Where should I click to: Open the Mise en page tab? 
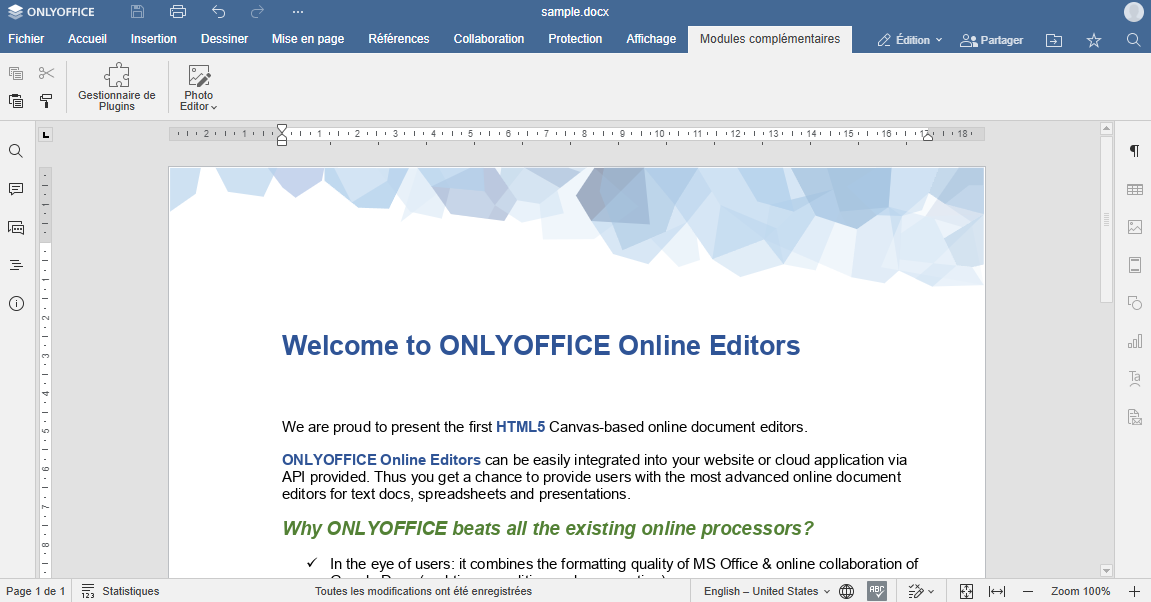pos(308,39)
